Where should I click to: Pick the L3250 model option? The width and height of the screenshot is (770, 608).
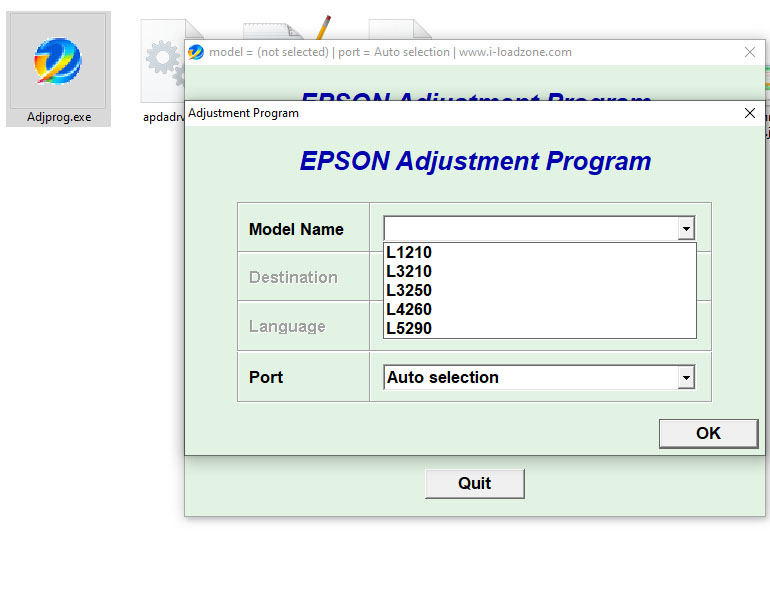click(x=409, y=291)
